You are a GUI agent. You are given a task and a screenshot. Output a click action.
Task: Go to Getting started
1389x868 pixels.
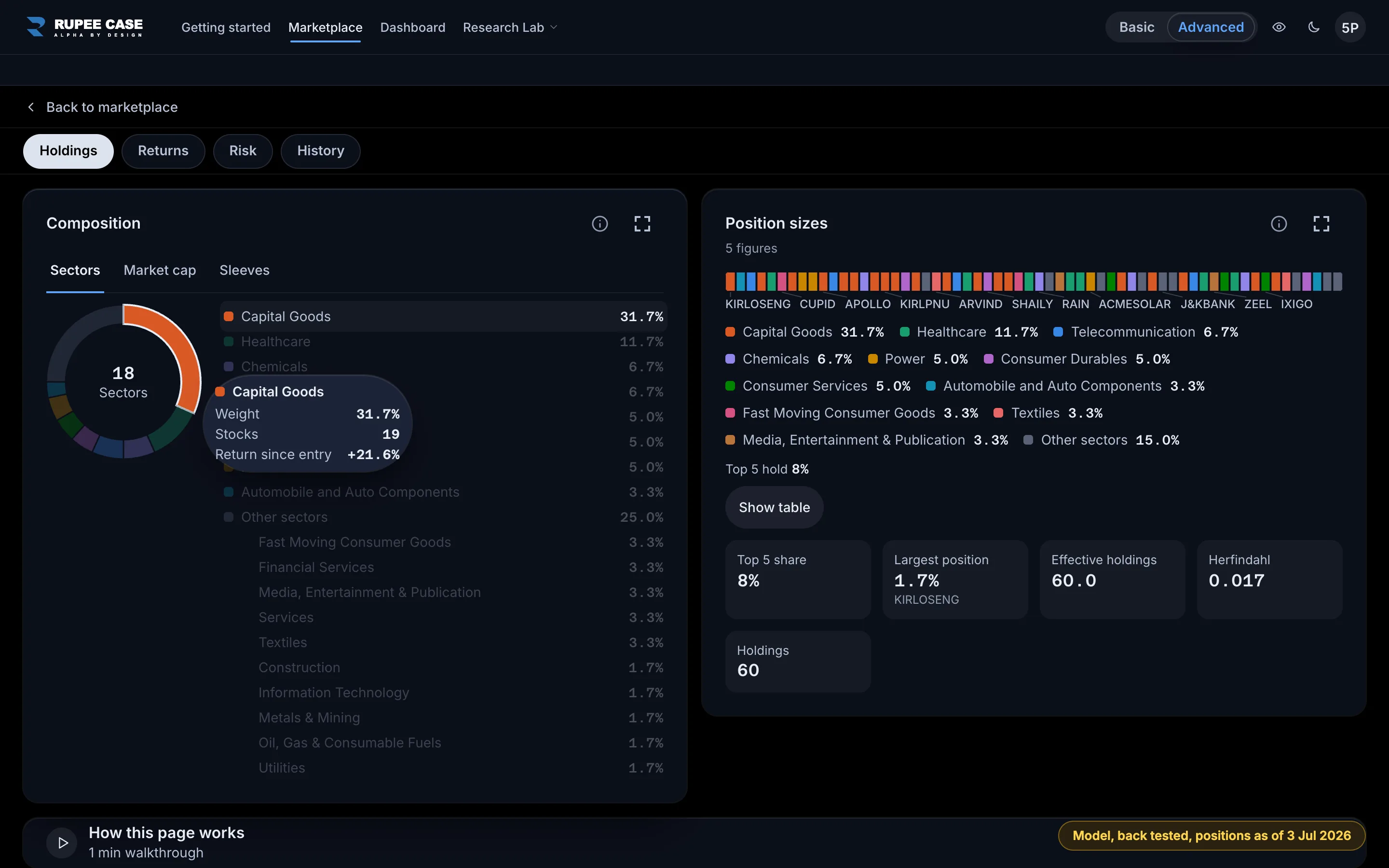point(226,27)
